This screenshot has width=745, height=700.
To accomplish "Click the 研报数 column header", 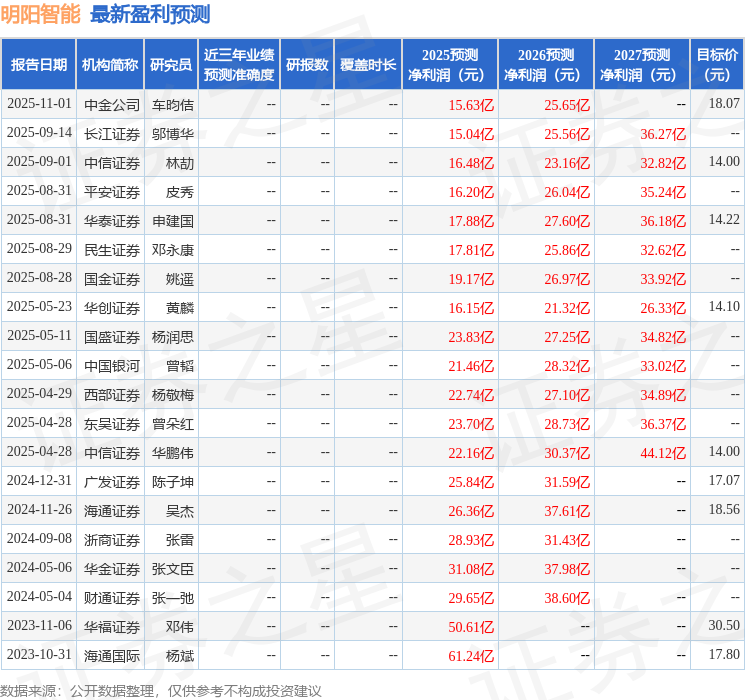I will tap(307, 64).
